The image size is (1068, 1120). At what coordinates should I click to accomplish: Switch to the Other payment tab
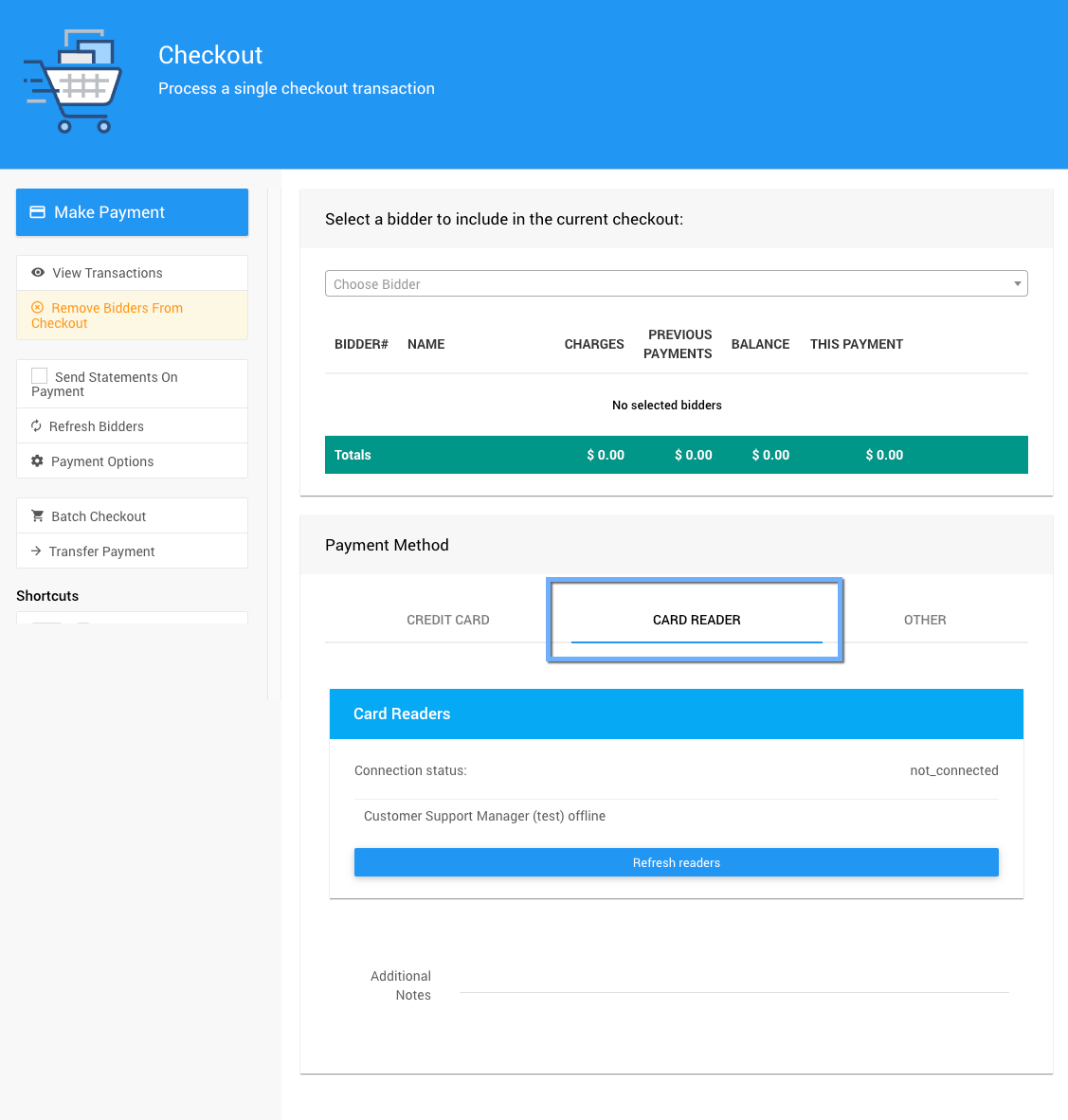click(x=924, y=620)
